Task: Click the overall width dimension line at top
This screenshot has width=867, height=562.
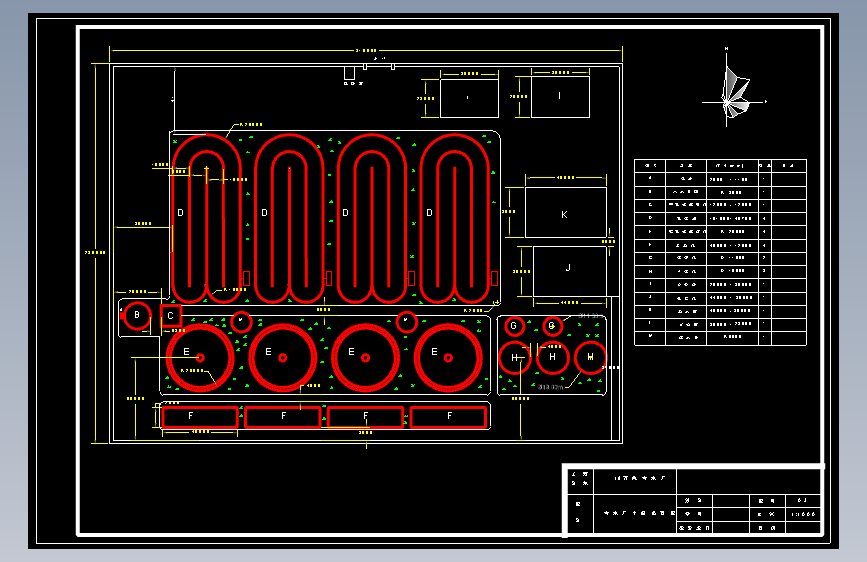Action: 366,50
